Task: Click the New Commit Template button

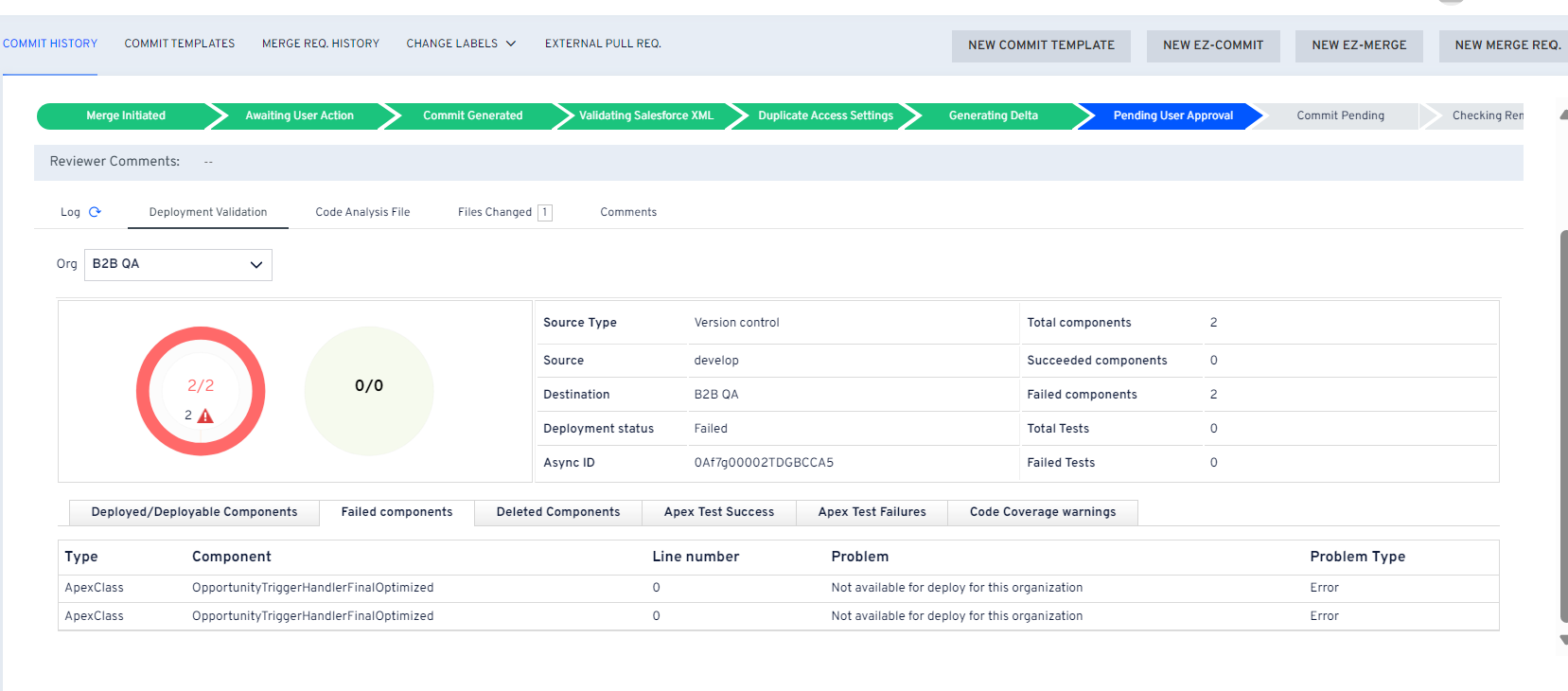Action: click(1040, 45)
